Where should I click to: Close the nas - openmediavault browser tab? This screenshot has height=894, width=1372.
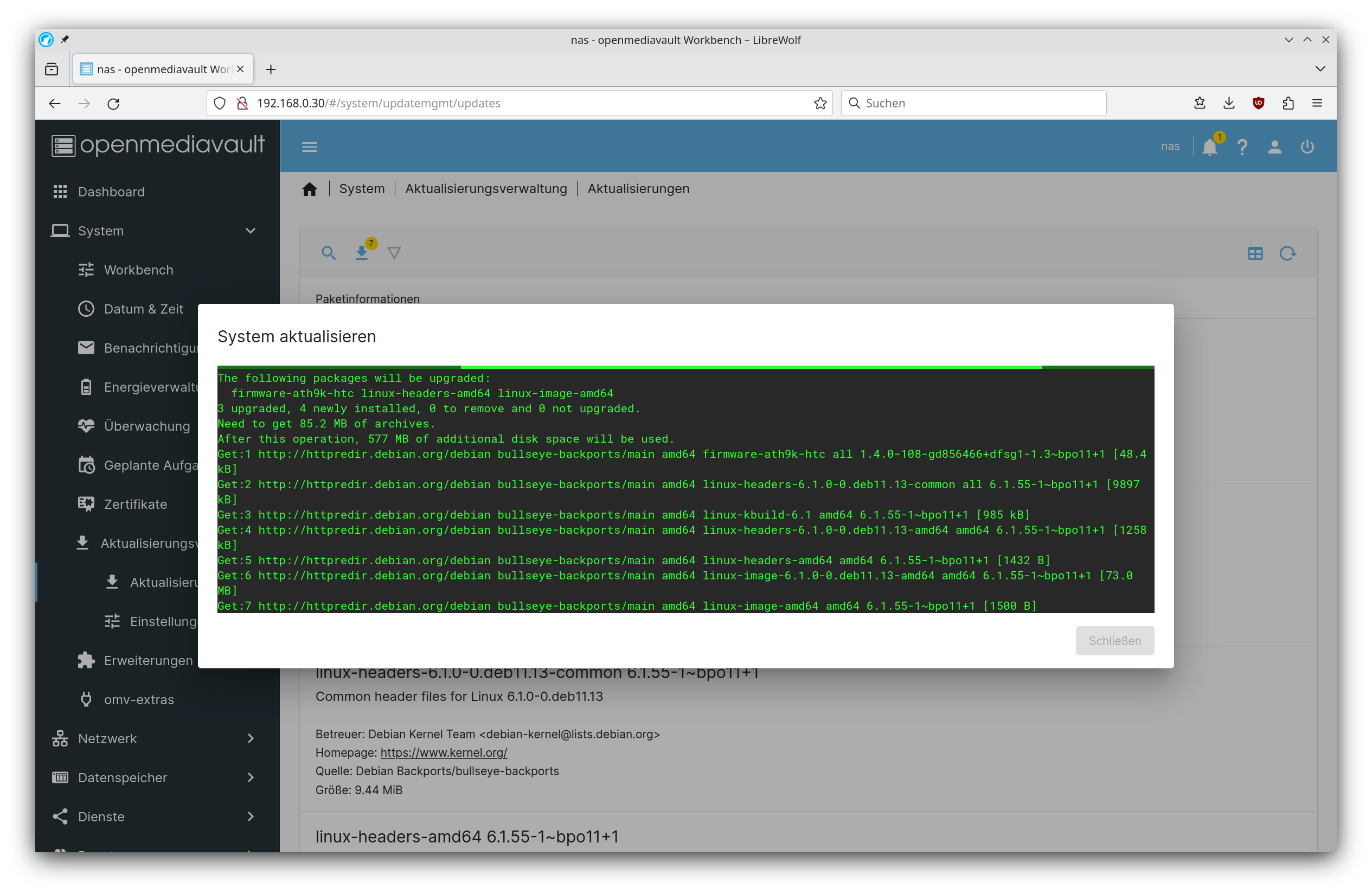(x=240, y=69)
